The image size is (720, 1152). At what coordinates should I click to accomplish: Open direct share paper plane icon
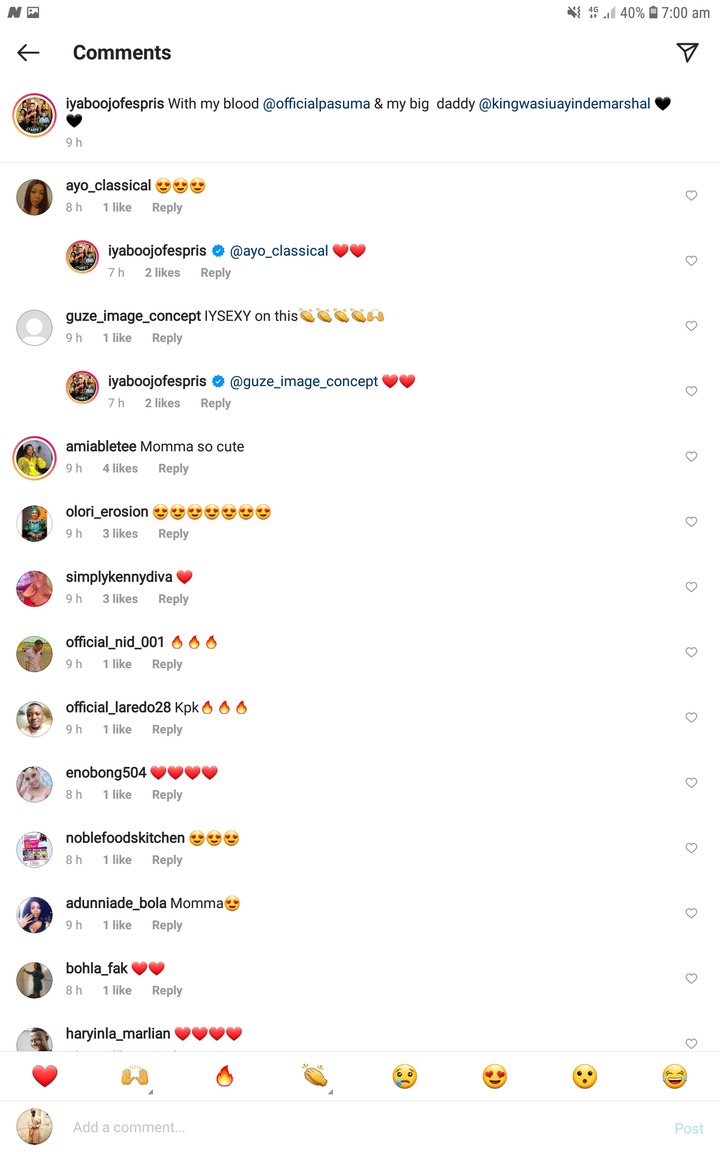tap(687, 52)
